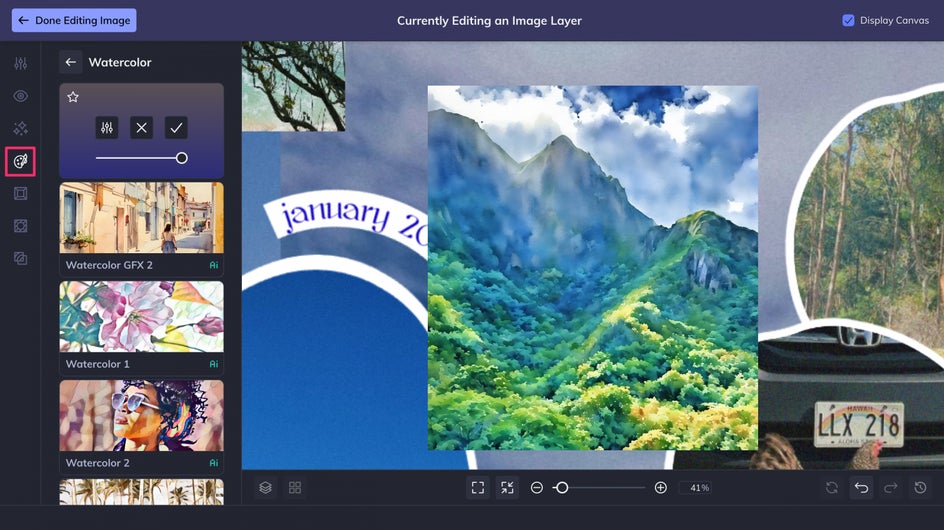Cancel the Watercolor effect with X

click(x=141, y=128)
